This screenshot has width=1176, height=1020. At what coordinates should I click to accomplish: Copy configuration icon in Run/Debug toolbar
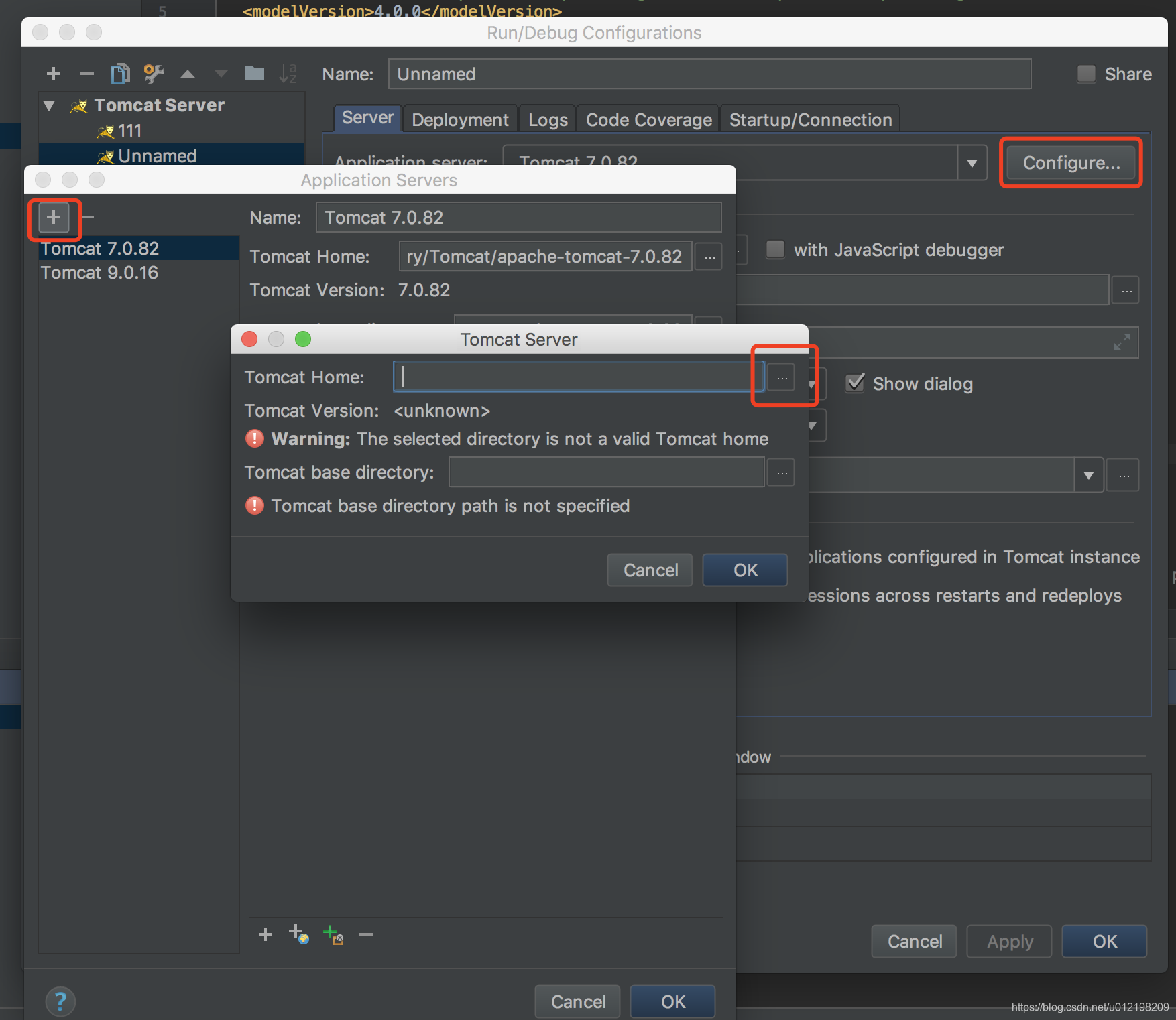pyautogui.click(x=121, y=74)
